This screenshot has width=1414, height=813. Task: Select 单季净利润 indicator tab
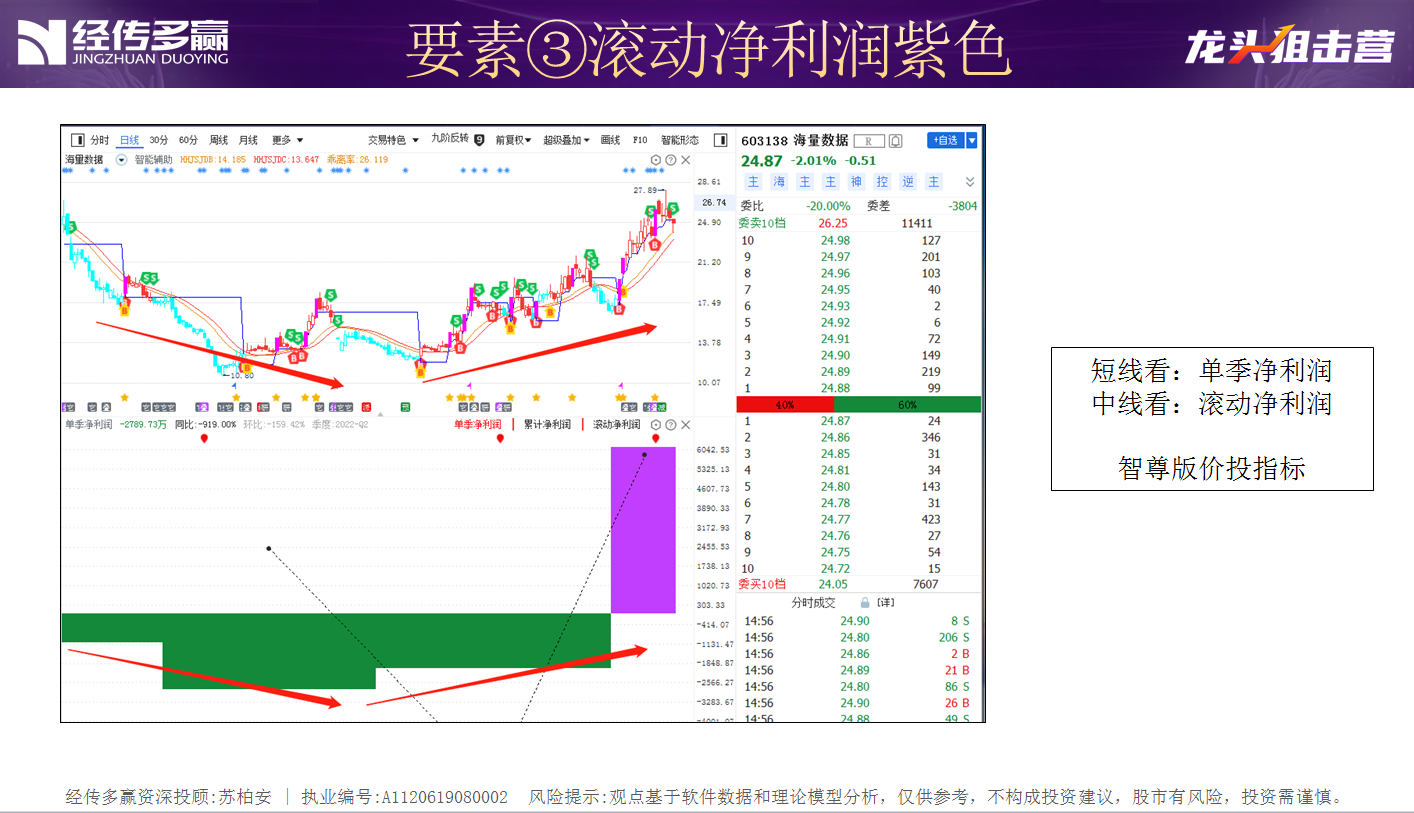(x=477, y=424)
